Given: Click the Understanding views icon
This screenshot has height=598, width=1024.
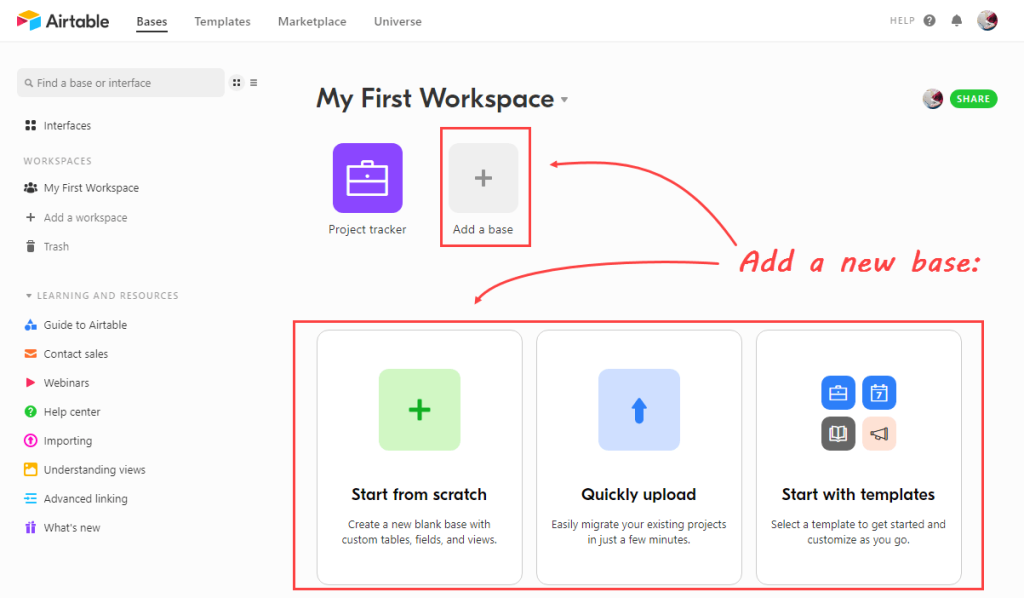Looking at the screenshot, I should pyautogui.click(x=31, y=469).
